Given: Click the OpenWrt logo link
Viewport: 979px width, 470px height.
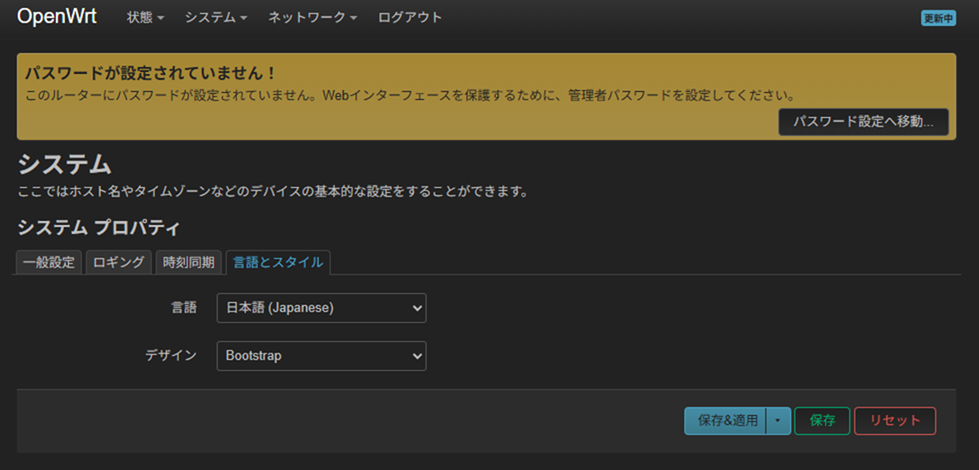Looking at the screenshot, I should tap(57, 17).
